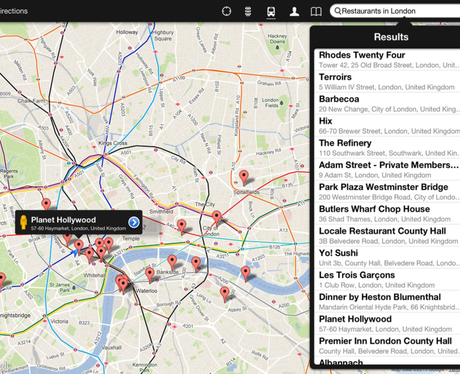Screen dimensions: 460x374
Task: Select Rhodes Twenty Four result
Action: point(387,59)
